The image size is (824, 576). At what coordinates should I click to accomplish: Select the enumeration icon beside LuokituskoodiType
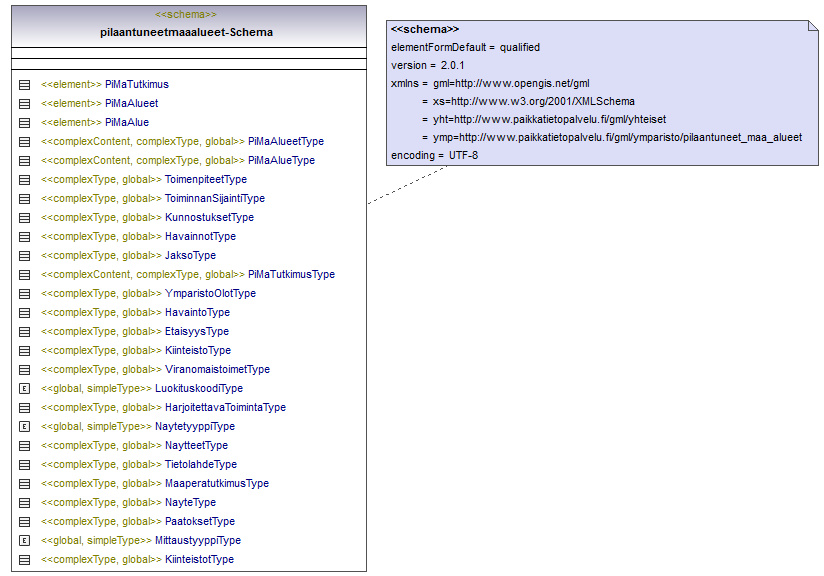coord(24,388)
